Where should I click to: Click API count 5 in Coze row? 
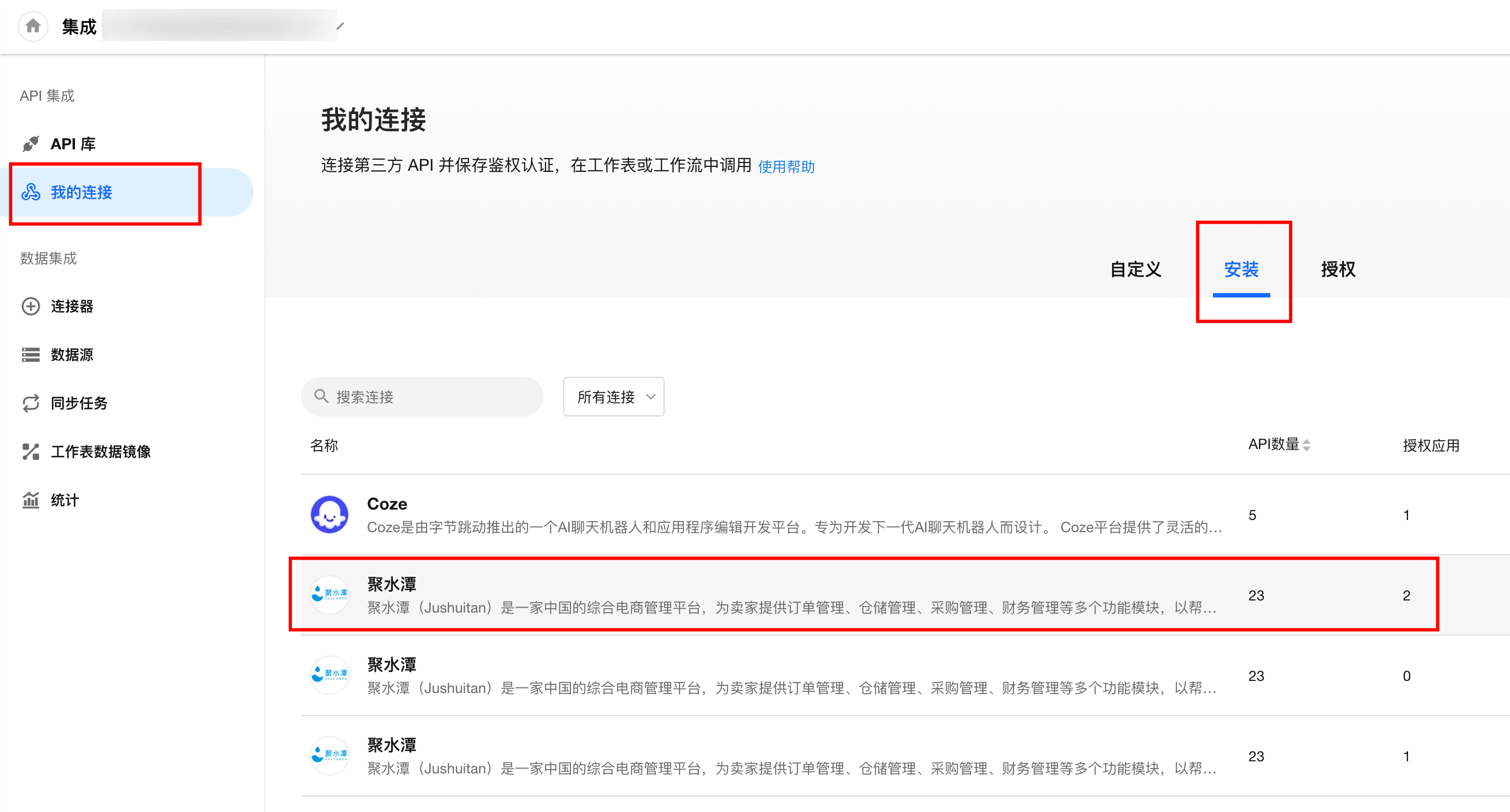(1252, 515)
